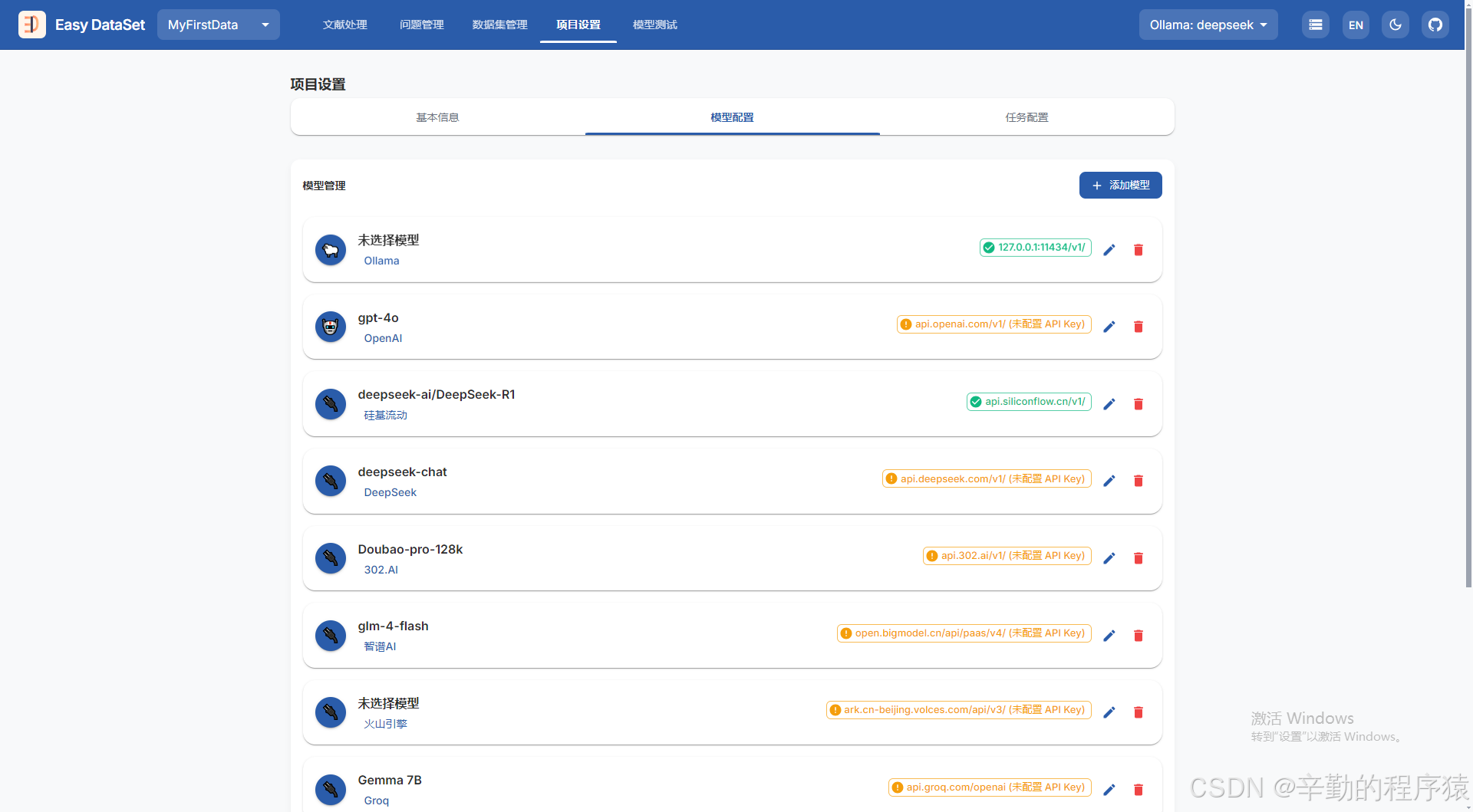This screenshot has height=812, width=1473.
Task: Click the api.openai.com/v1/ endpoint chip
Action: (x=994, y=324)
